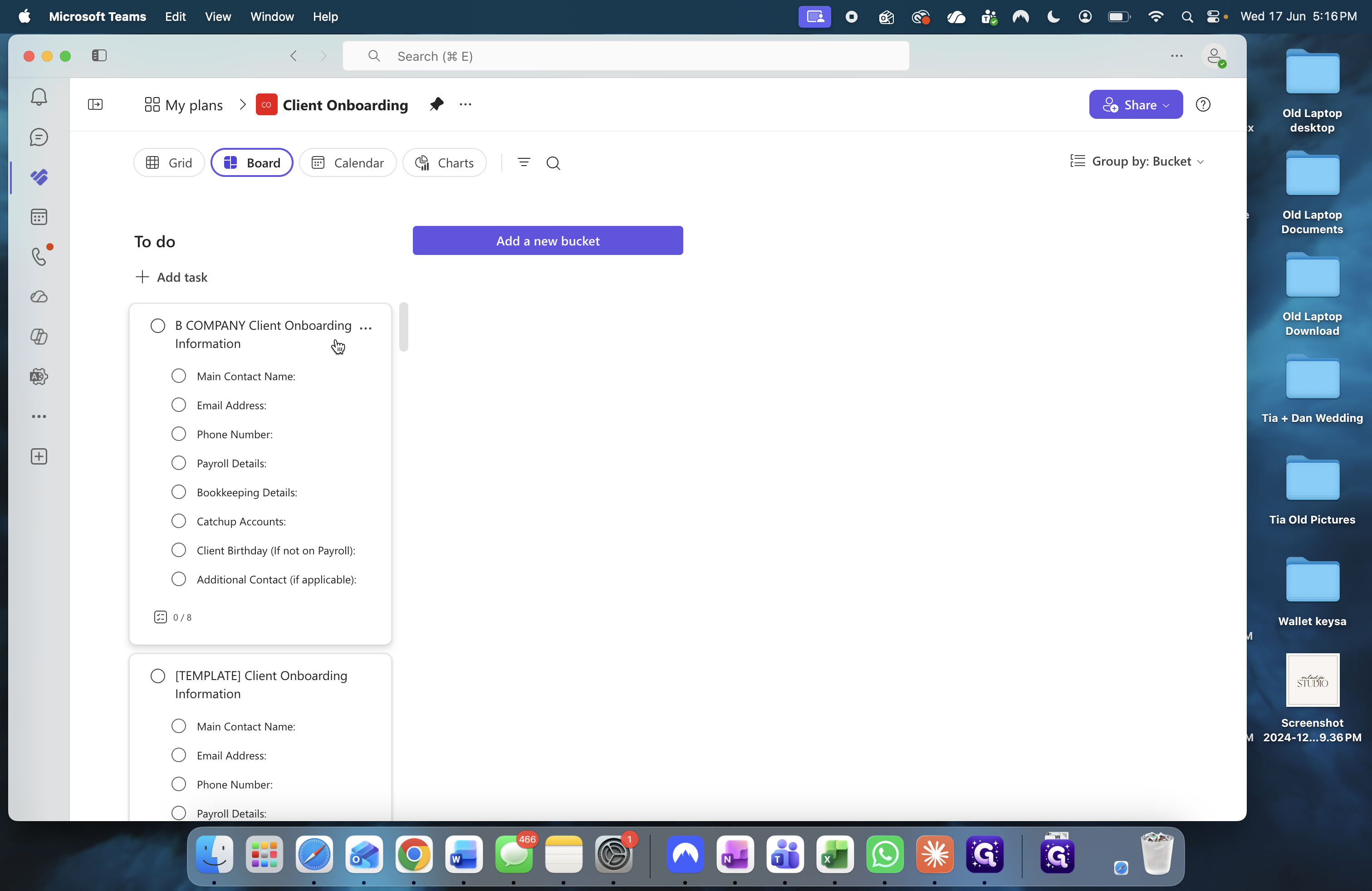The width and height of the screenshot is (1372, 891).
Task: Switch to the Board view tab
Action: click(x=252, y=162)
